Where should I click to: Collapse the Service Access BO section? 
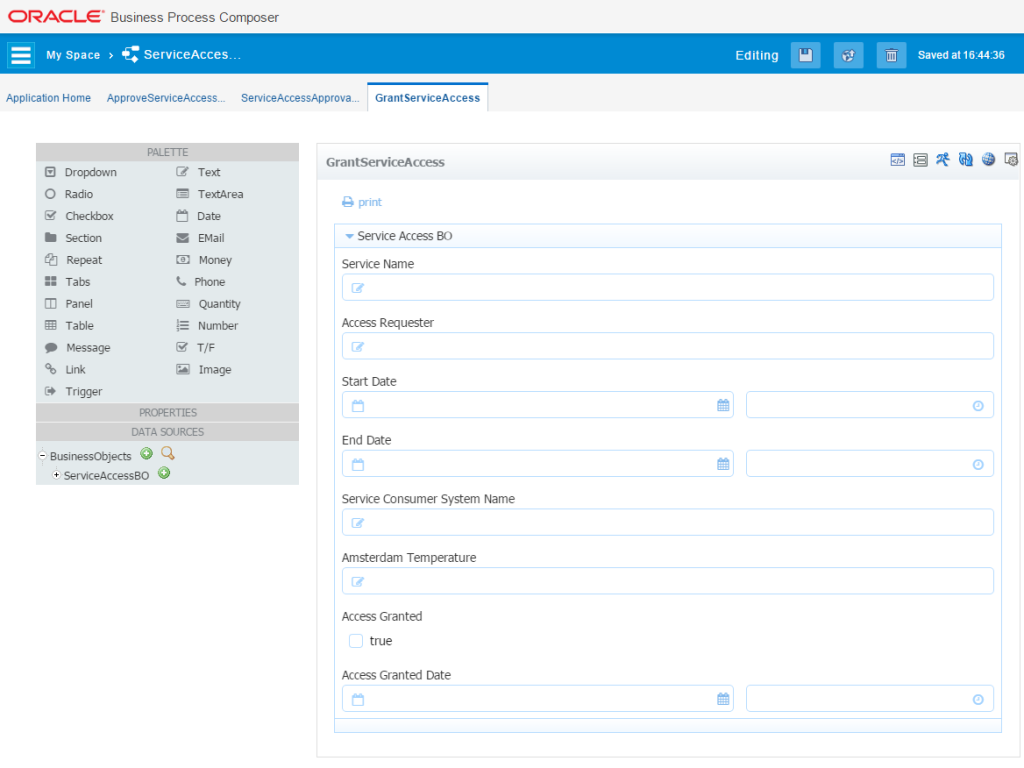[x=349, y=237]
